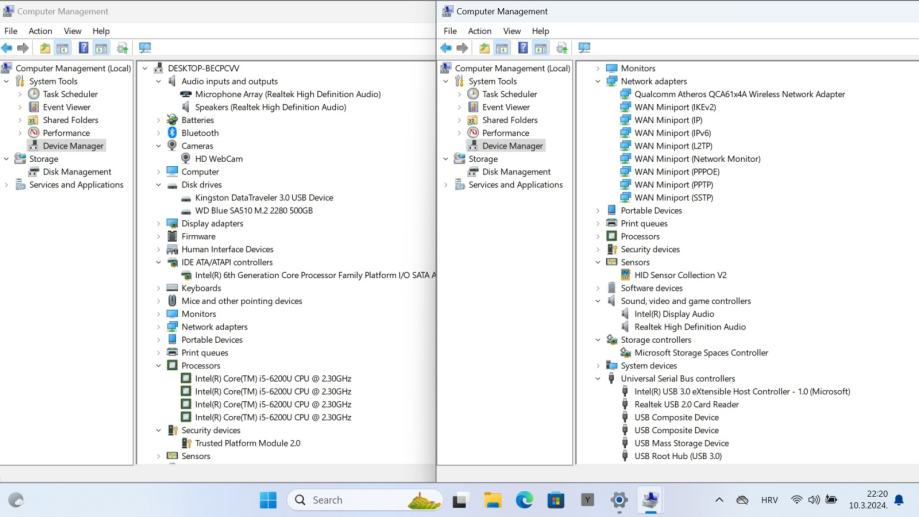Select the HD WebCam device
919x517 pixels.
point(218,159)
